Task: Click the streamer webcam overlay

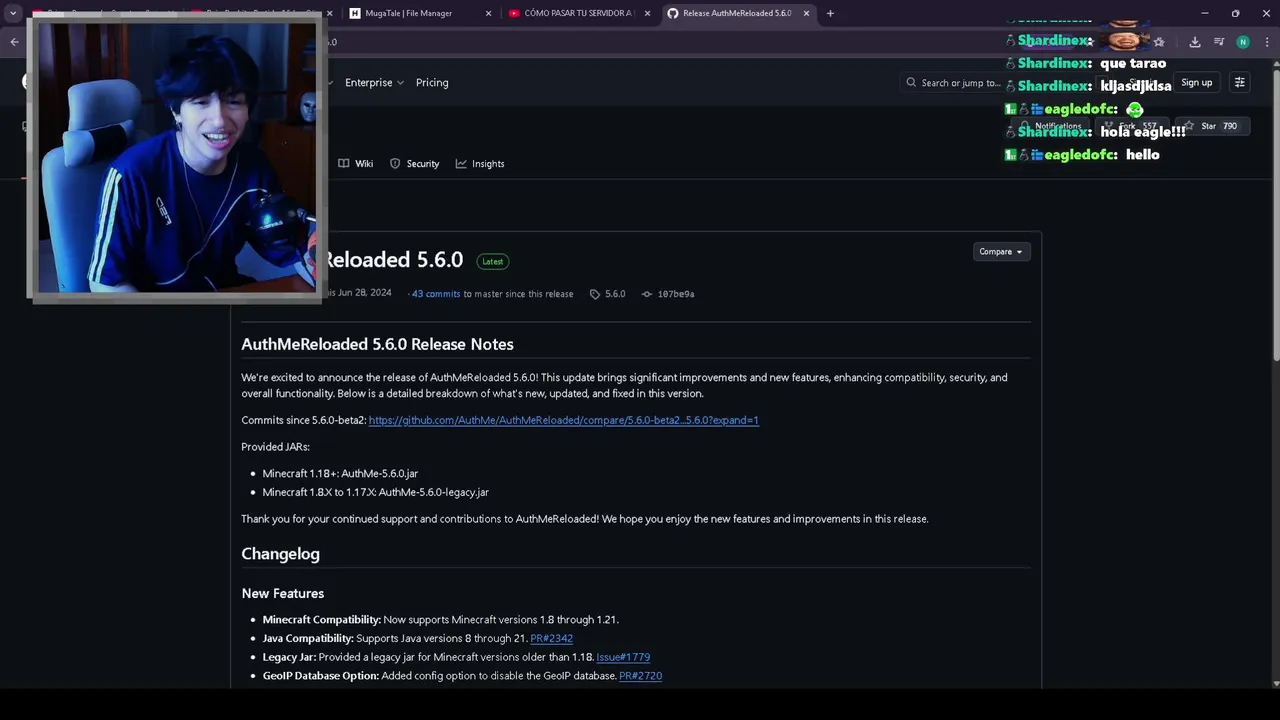Action: click(176, 158)
